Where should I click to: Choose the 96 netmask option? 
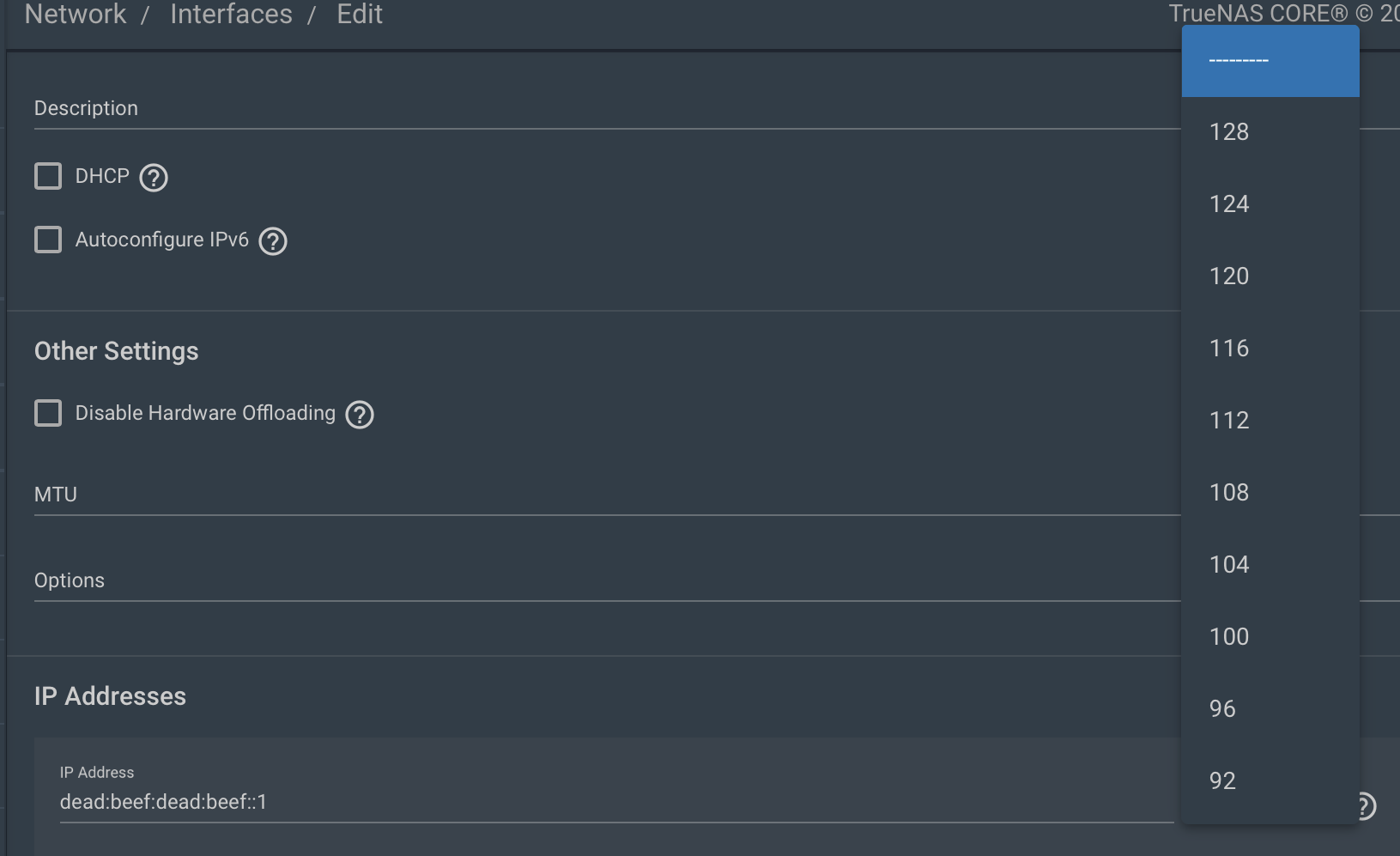click(1270, 709)
